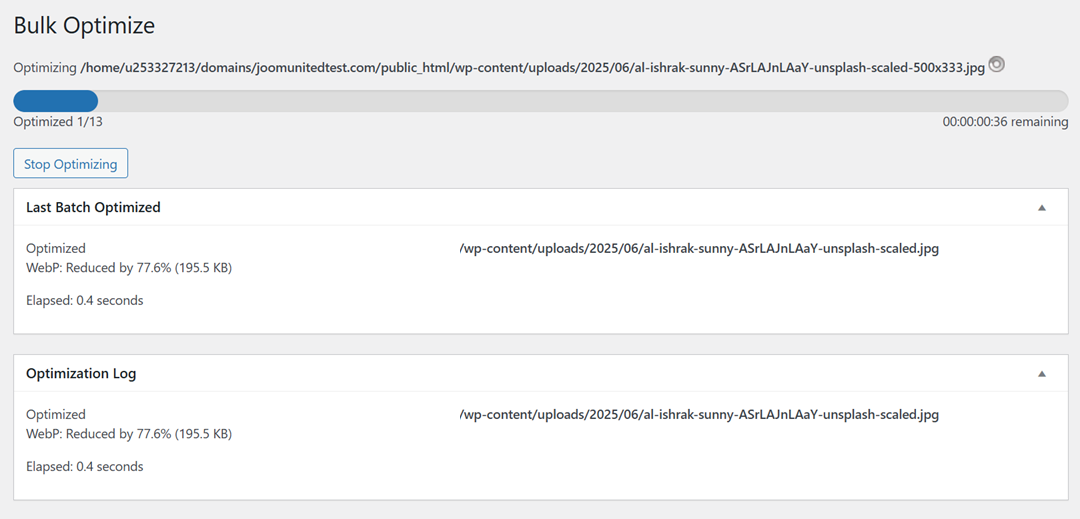The height and width of the screenshot is (519, 1080).
Task: Click the 00:00:00:36 remaining time label
Action: click(x=1005, y=122)
